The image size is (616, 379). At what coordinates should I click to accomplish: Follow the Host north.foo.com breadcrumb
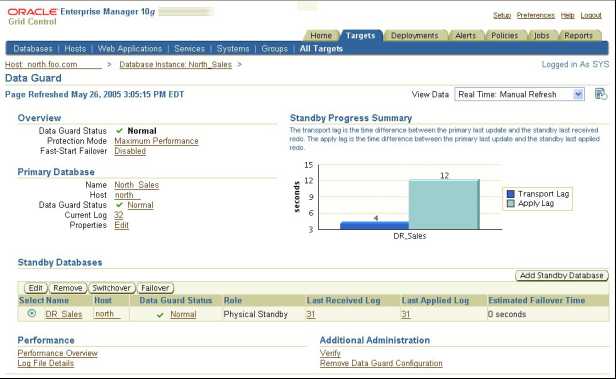(53, 64)
